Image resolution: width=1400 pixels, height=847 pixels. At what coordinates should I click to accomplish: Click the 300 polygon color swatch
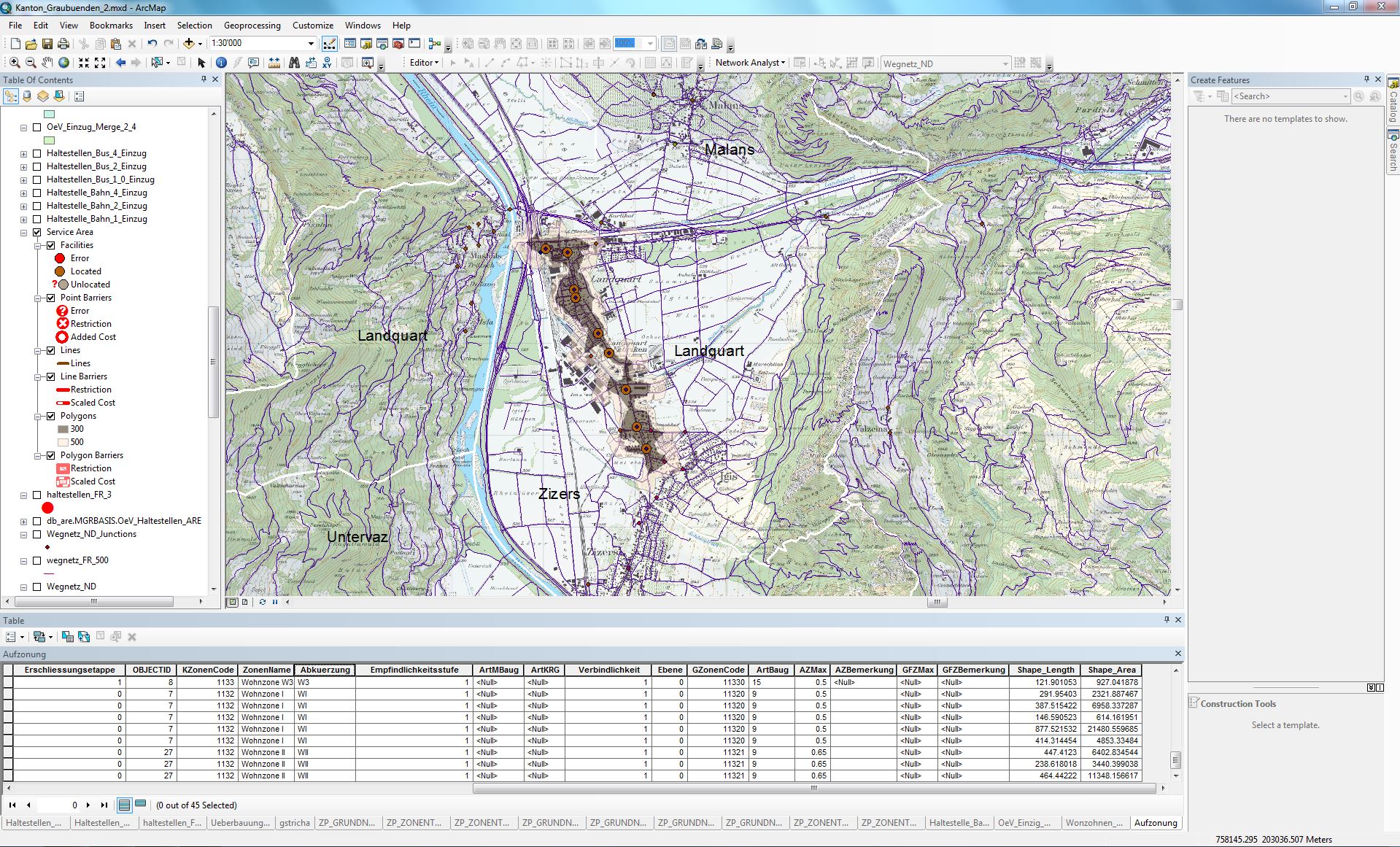pos(63,429)
